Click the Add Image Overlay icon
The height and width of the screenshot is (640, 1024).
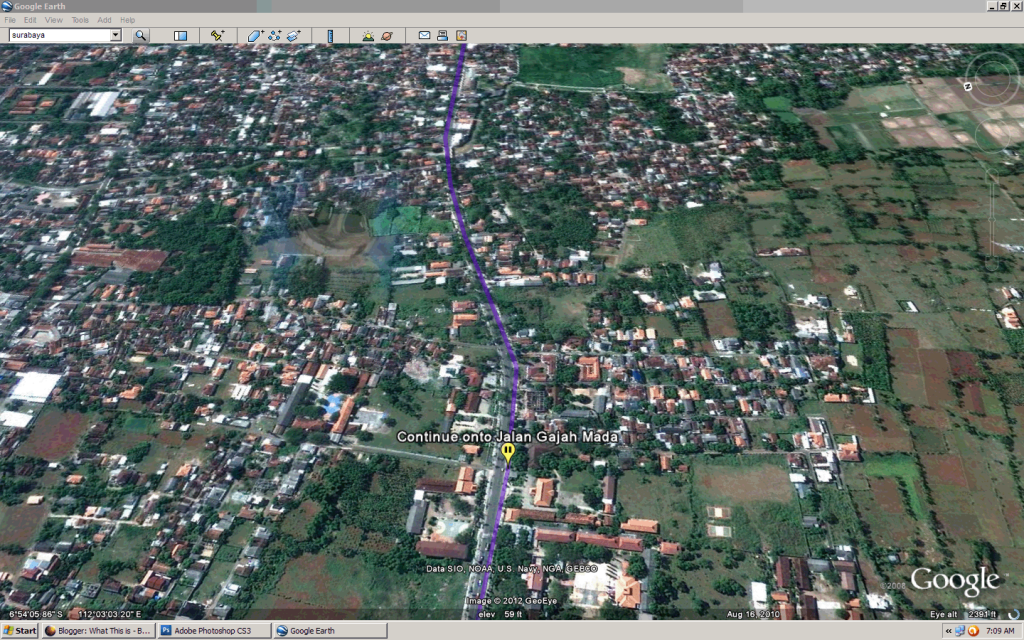(x=293, y=35)
